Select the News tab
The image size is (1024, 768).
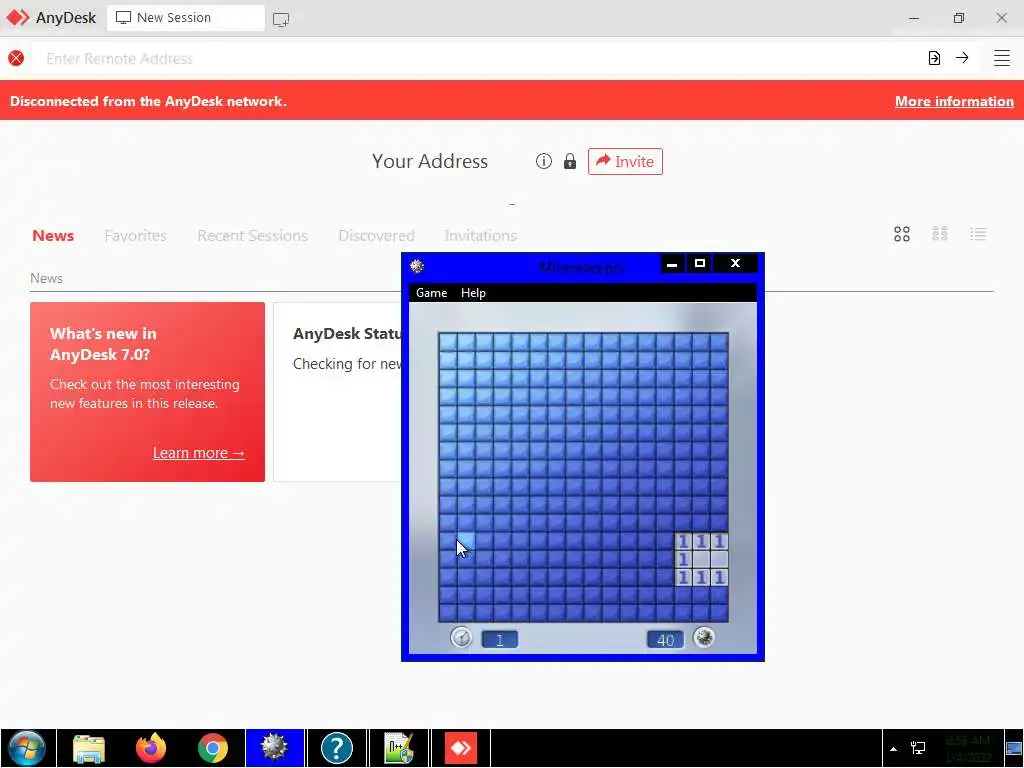(53, 236)
